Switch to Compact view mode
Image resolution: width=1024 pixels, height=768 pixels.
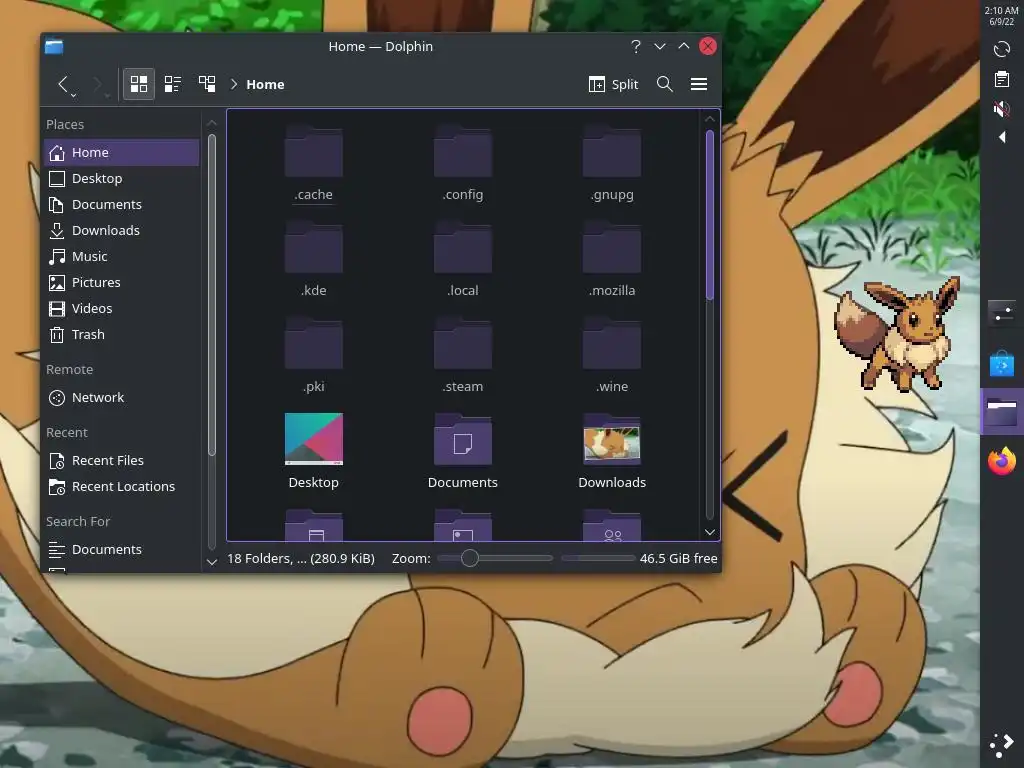click(x=172, y=84)
